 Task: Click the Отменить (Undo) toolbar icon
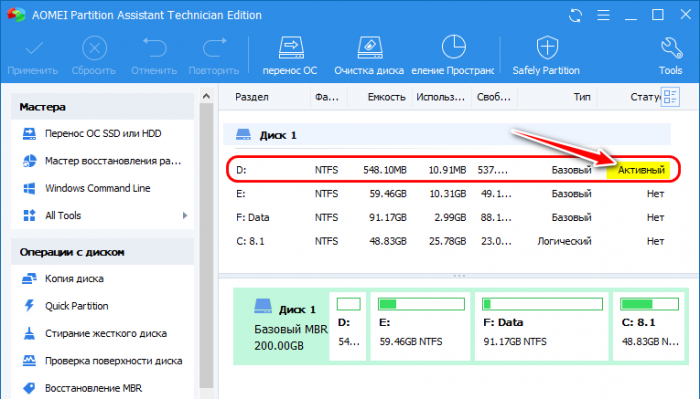click(154, 48)
